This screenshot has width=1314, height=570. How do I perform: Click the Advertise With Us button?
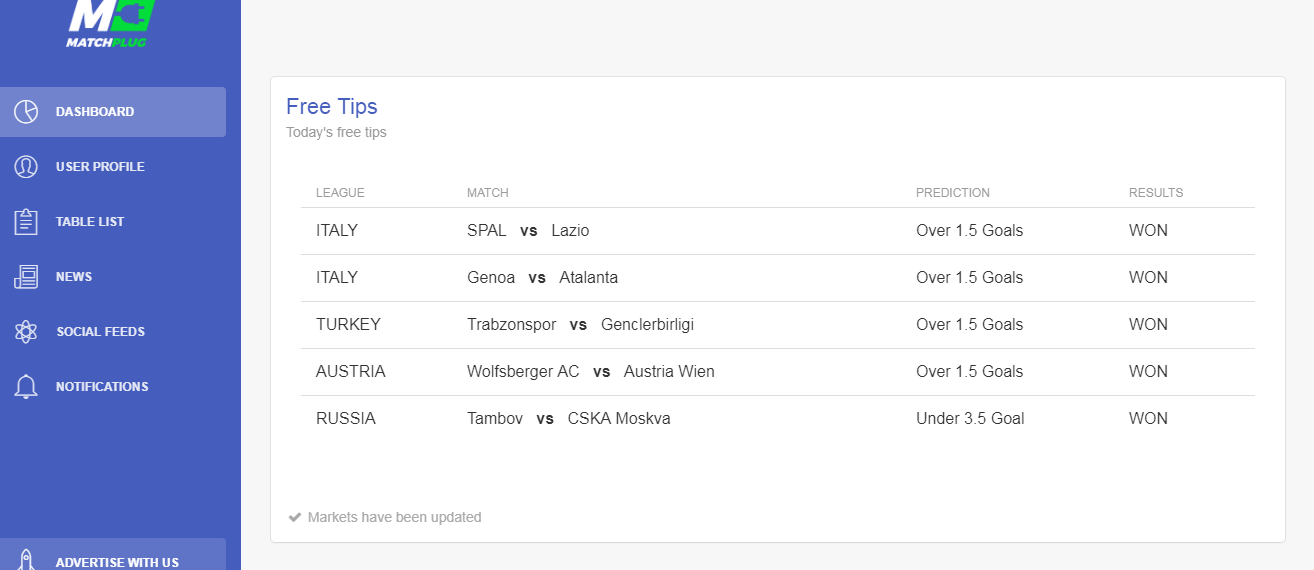[117, 561]
